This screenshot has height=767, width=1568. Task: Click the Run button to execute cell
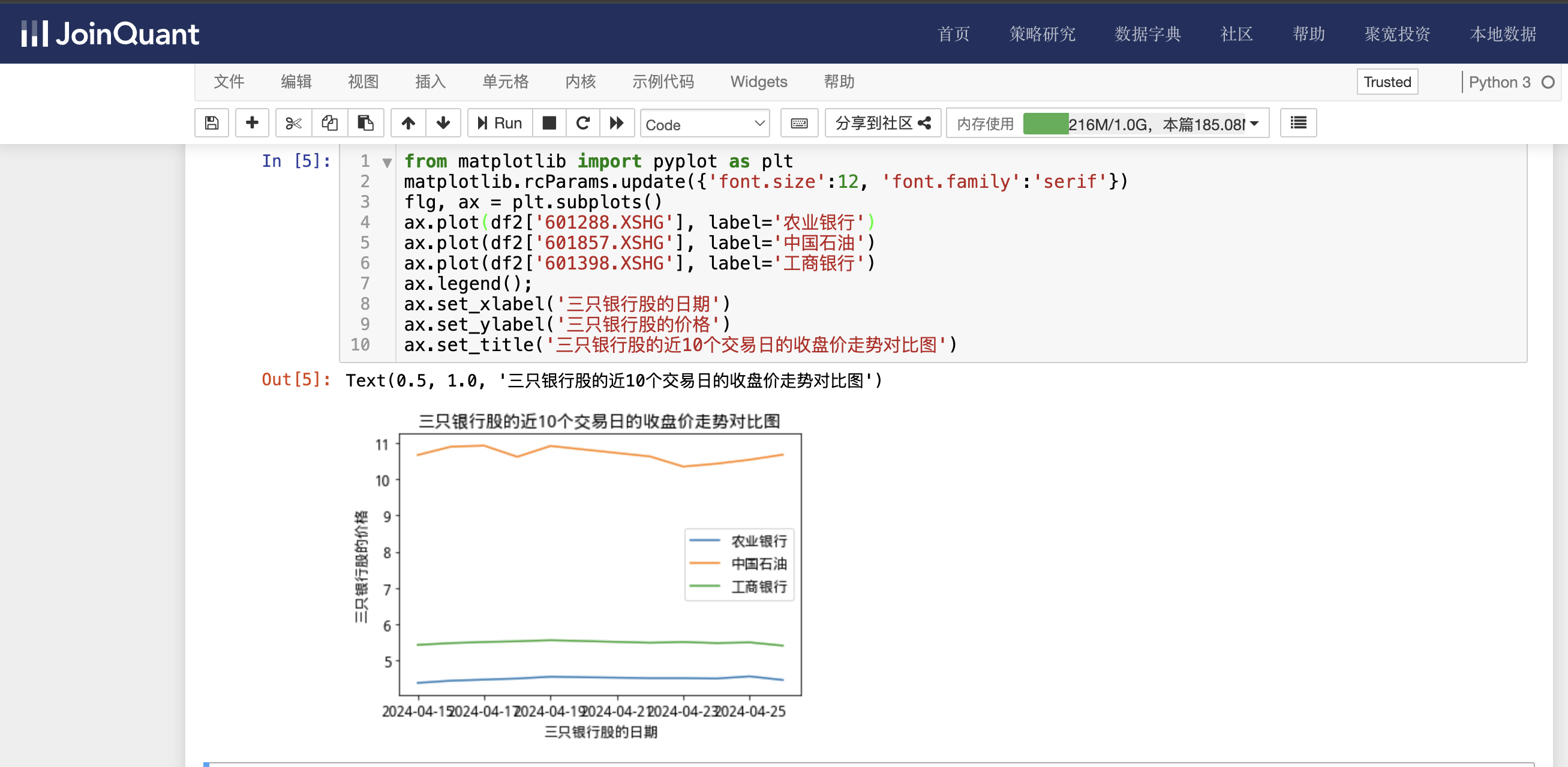[500, 123]
